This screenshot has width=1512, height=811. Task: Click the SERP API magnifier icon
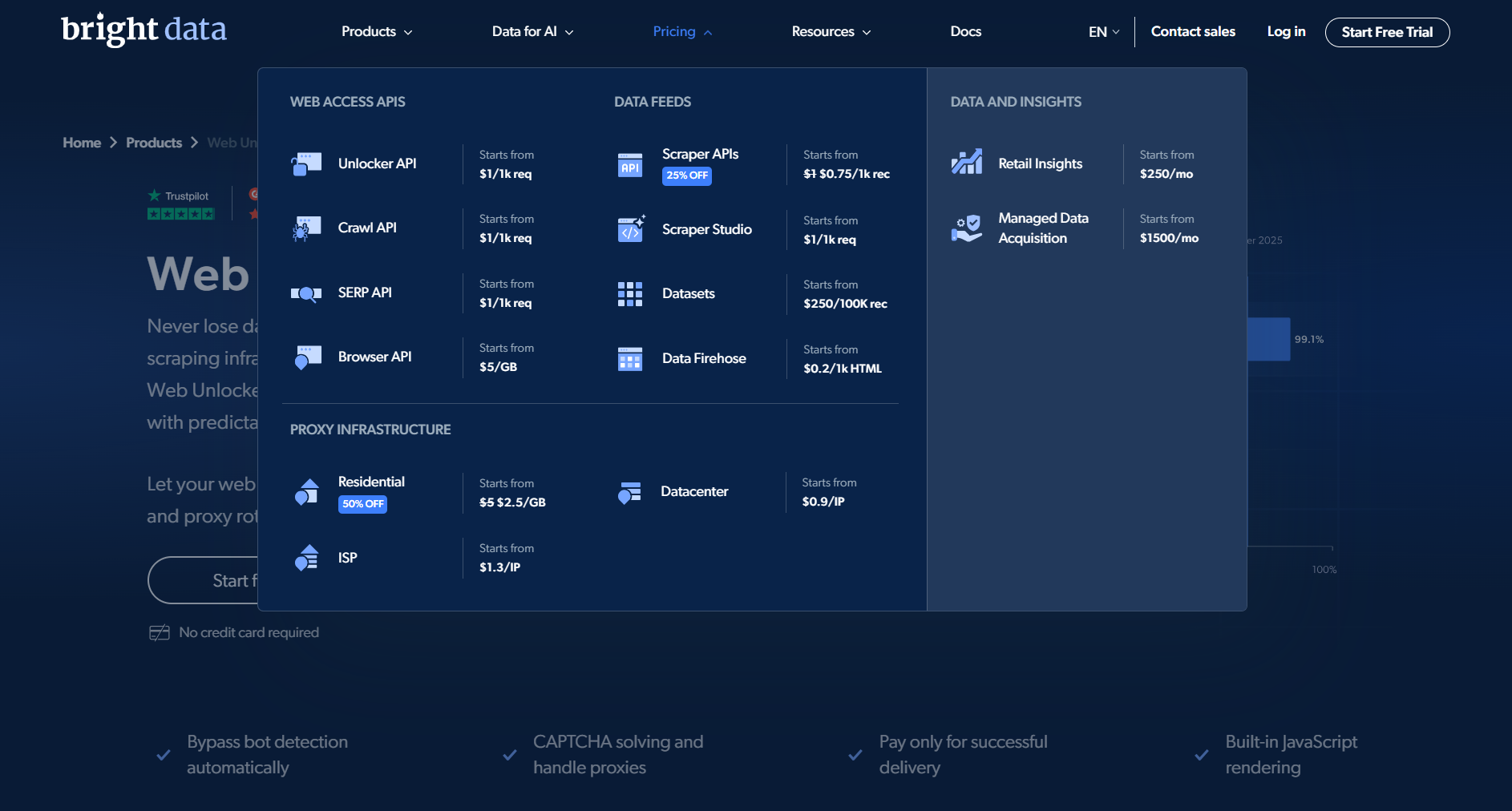click(x=306, y=293)
